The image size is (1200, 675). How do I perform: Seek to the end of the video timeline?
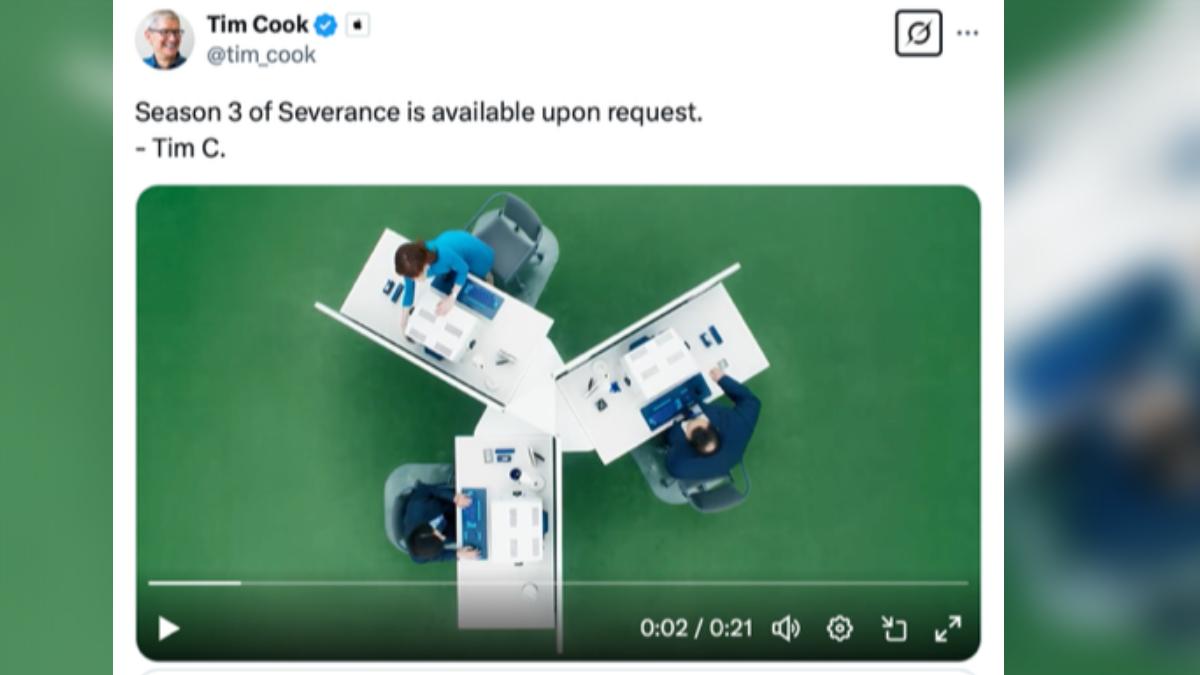pos(966,582)
